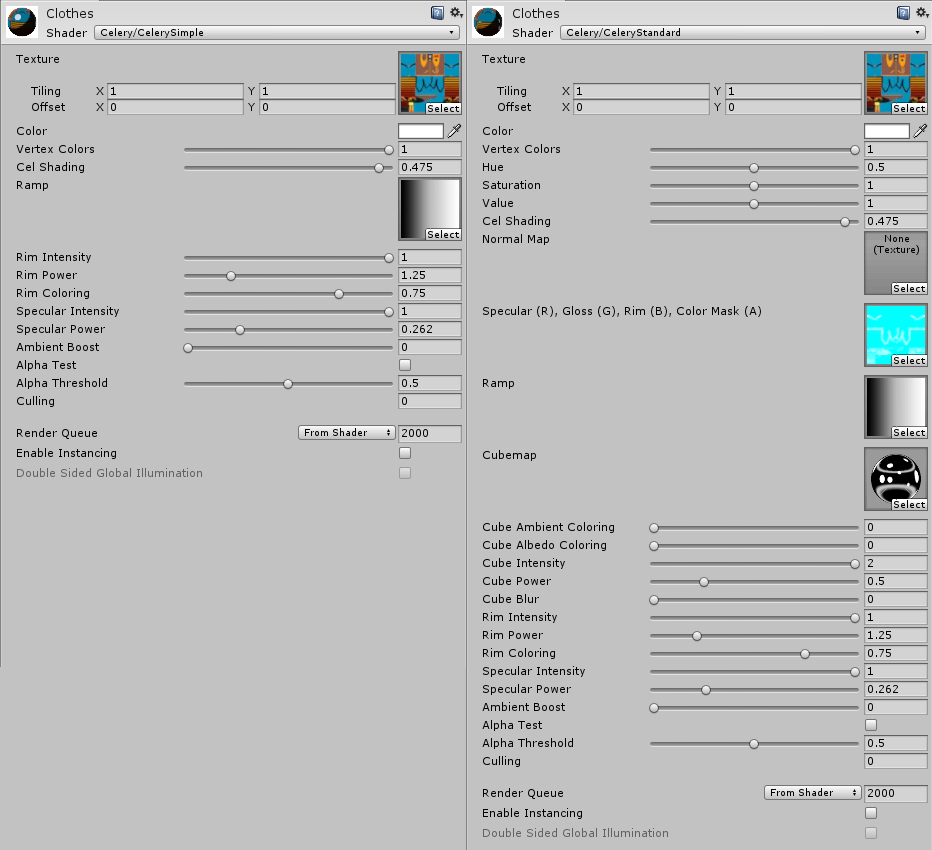Image resolution: width=932 pixels, height=850 pixels.
Task: Click empty Normal Map None (Texture) slot
Action: coord(896,263)
